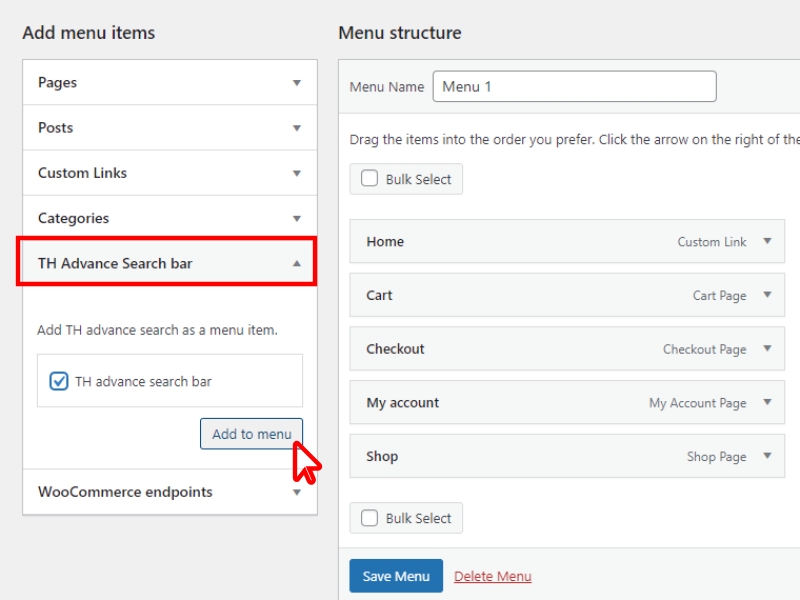
Task: Click the Custom Link type label
Action: click(712, 242)
